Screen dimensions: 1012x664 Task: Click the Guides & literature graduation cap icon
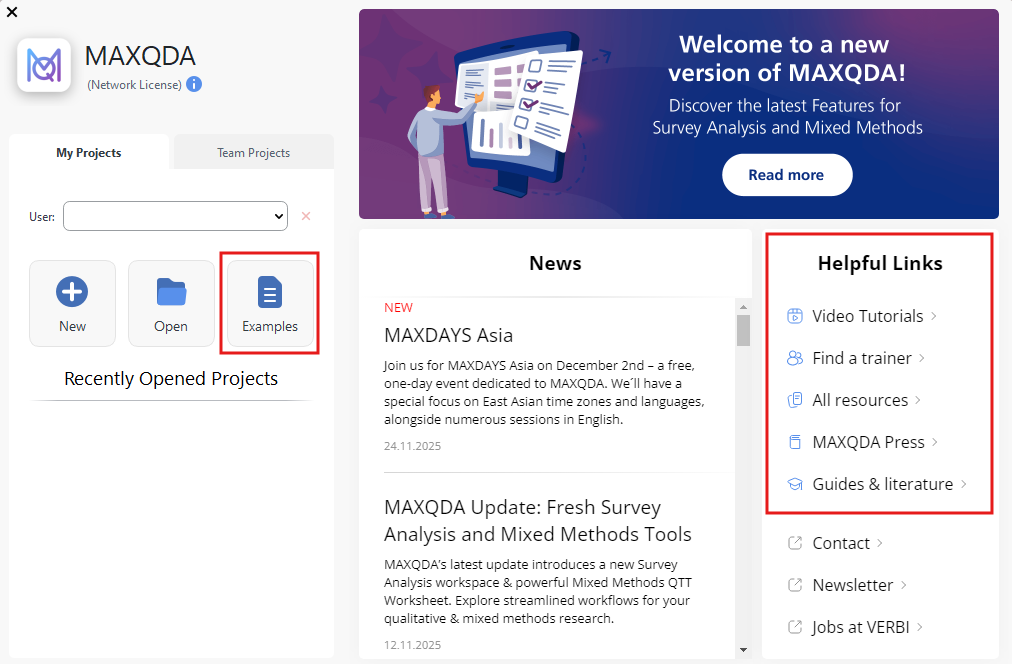click(x=795, y=484)
